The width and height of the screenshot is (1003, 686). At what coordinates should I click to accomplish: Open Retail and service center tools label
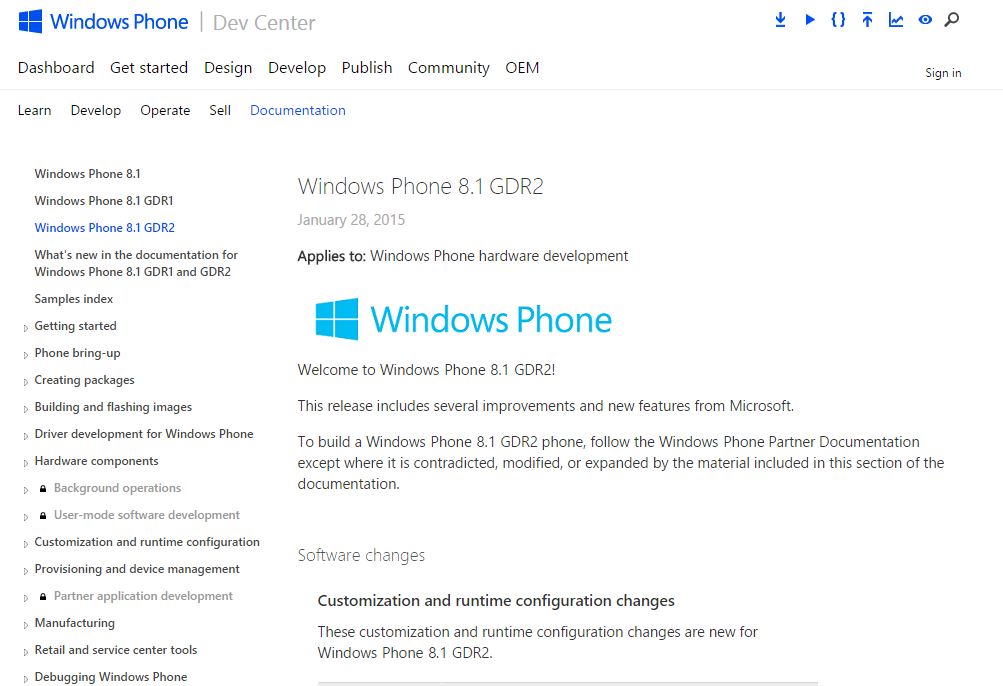116,650
